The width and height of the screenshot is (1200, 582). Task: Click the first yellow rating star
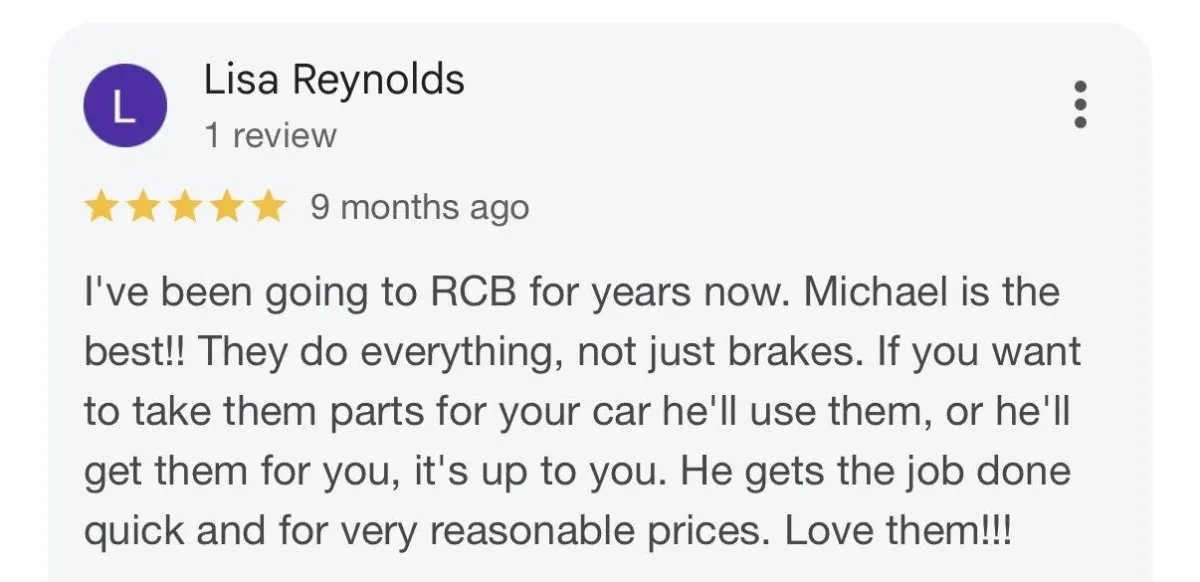(100, 208)
